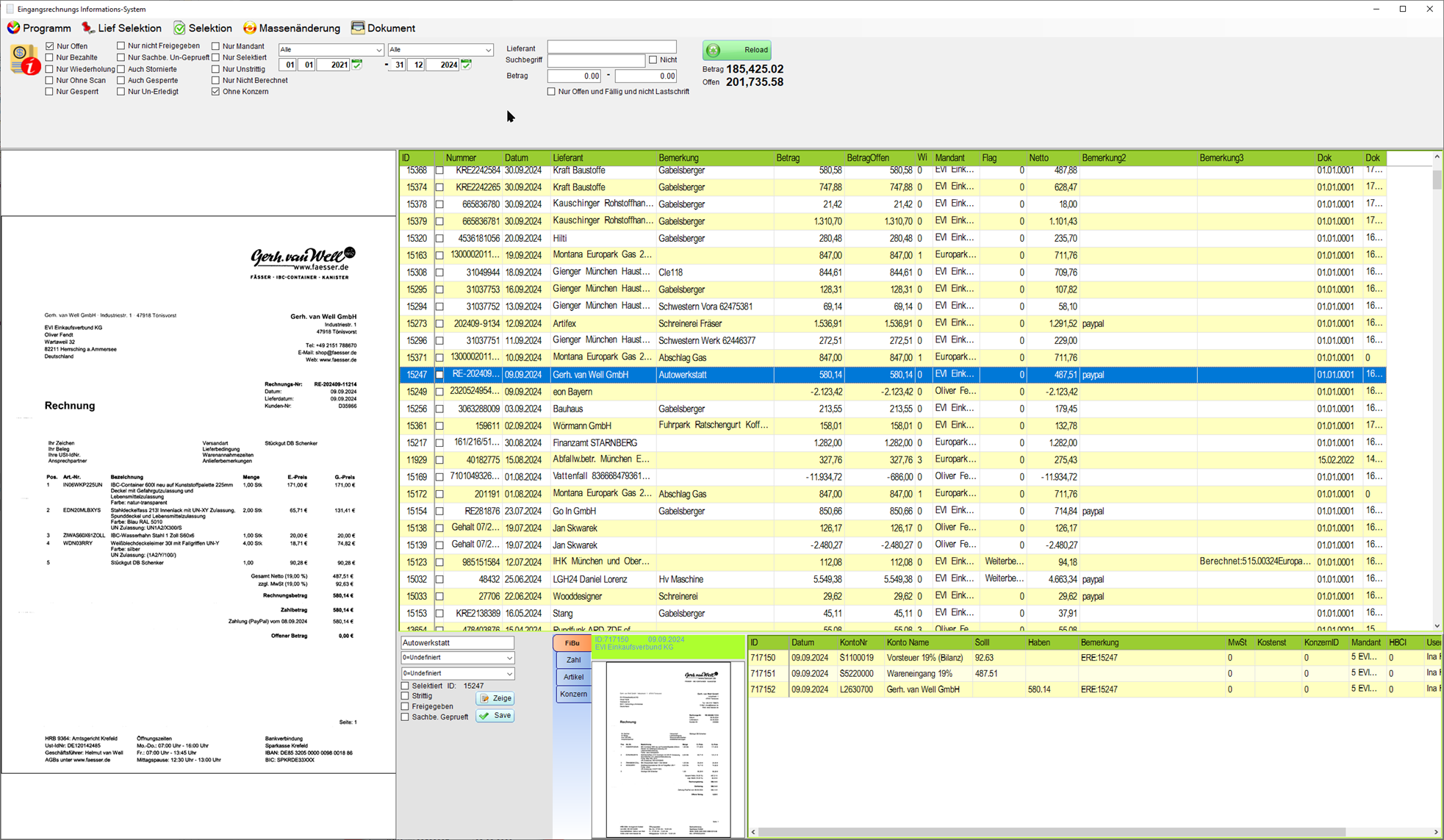Open the Dokument menu

pos(384,28)
